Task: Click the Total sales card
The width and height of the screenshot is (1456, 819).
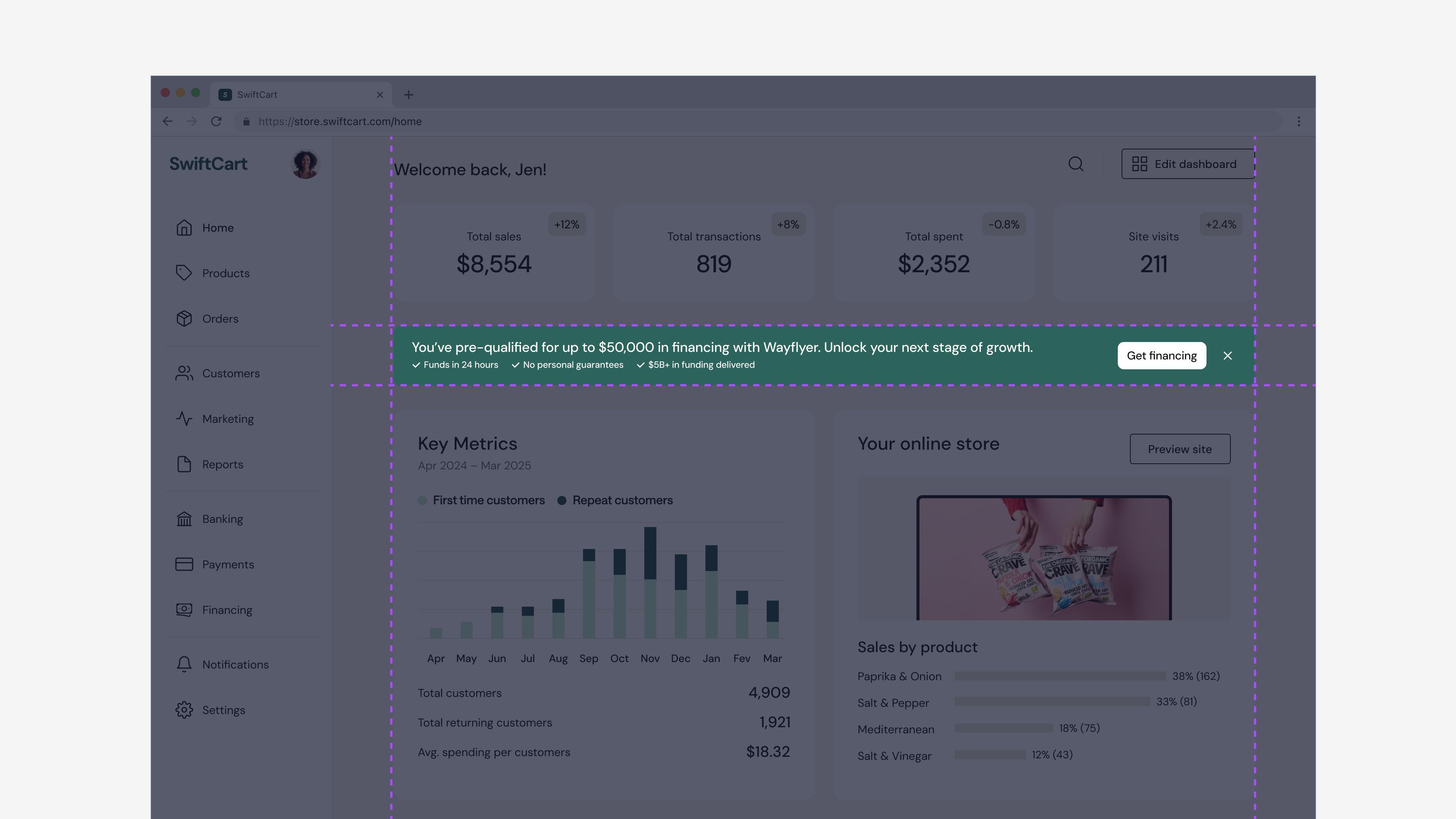Action: (x=494, y=253)
